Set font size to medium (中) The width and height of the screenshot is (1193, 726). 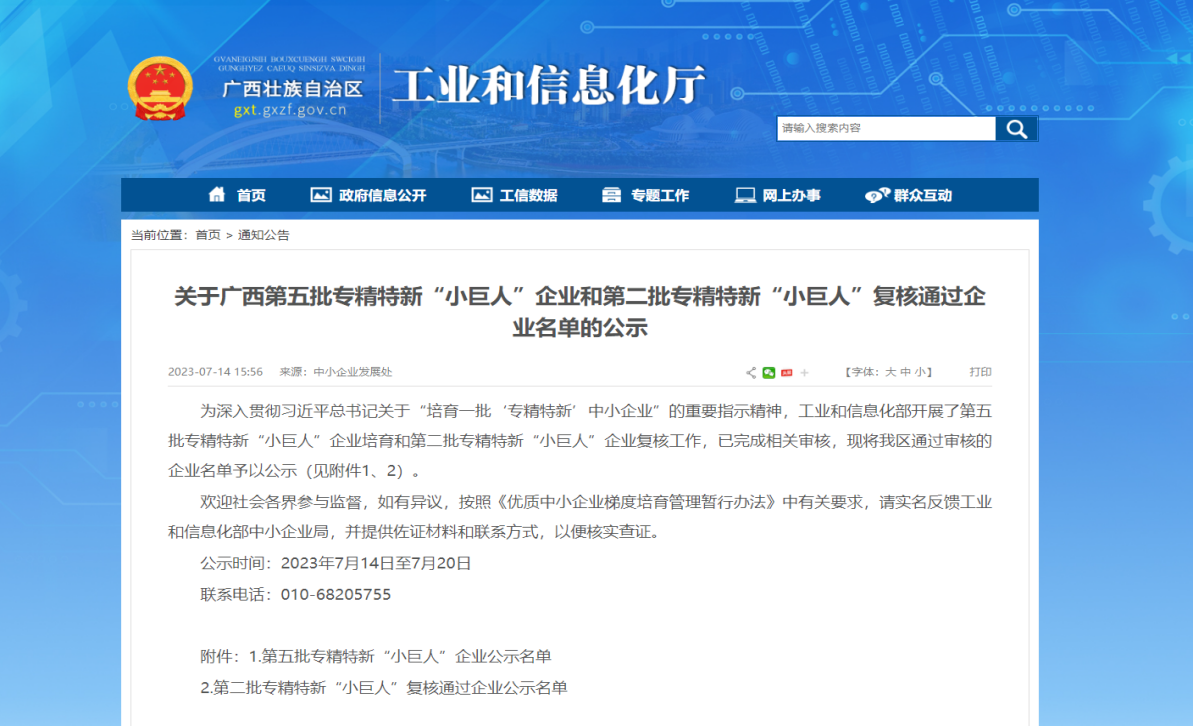(x=905, y=372)
